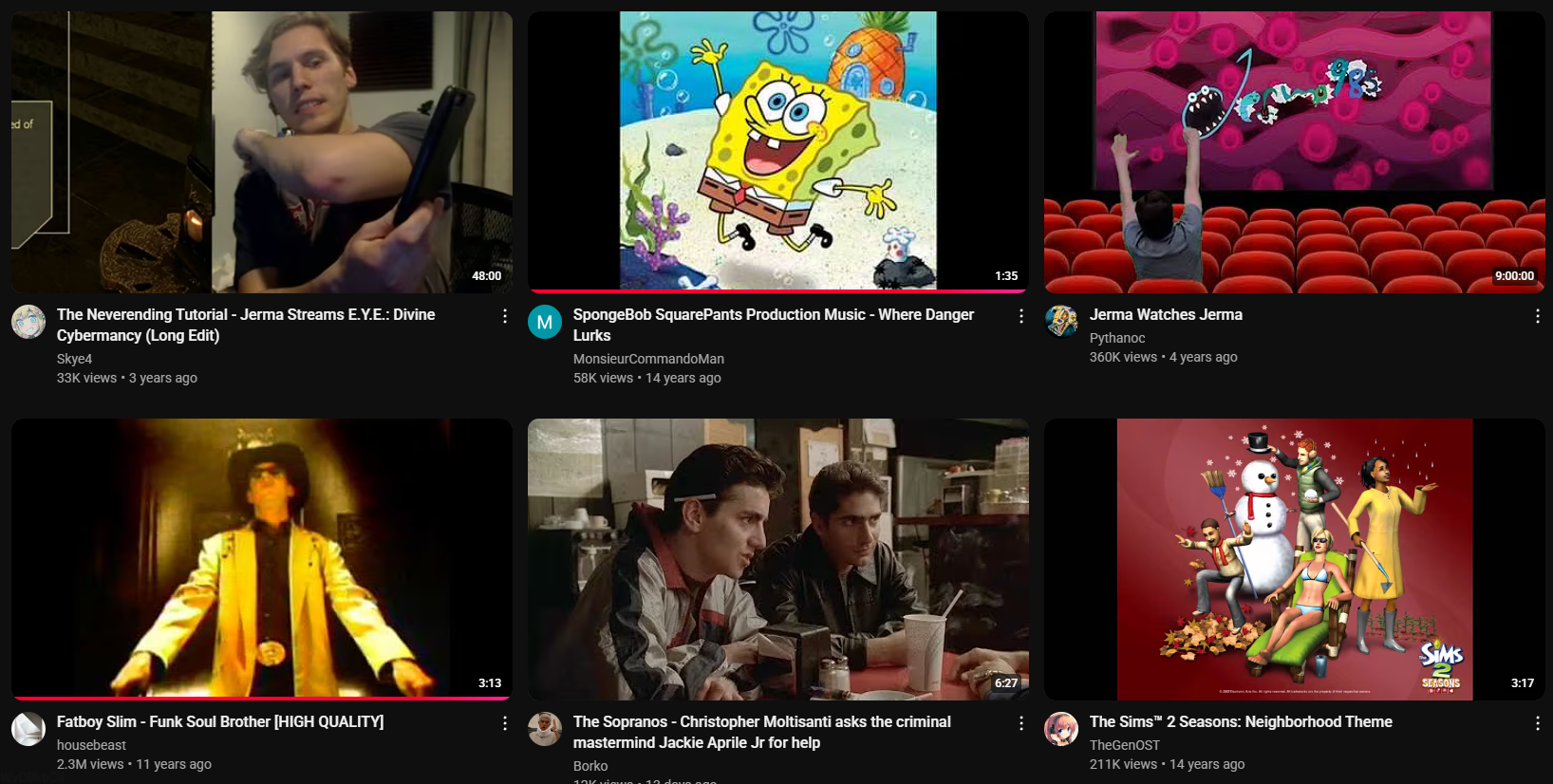This screenshot has width=1553, height=784.
Task: Open options menu for Jerma Watches Jerma
Action: [x=1538, y=316]
